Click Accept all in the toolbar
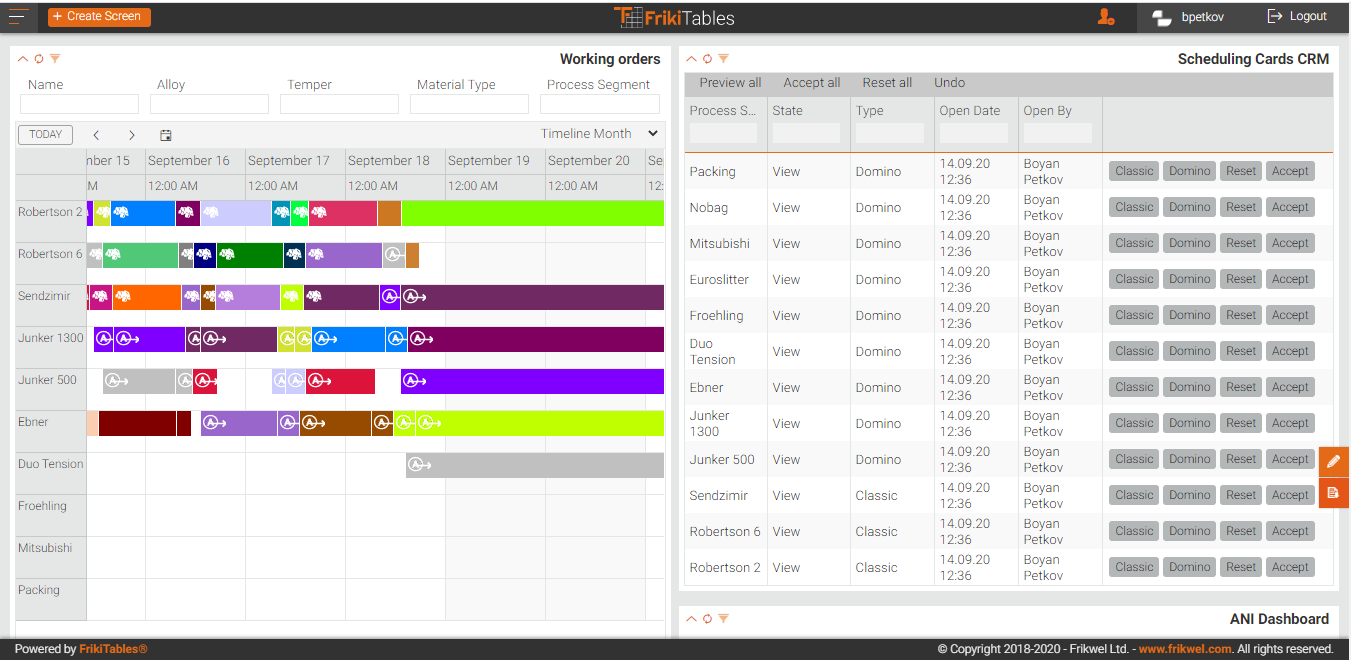This screenshot has height=660, width=1351. [811, 83]
